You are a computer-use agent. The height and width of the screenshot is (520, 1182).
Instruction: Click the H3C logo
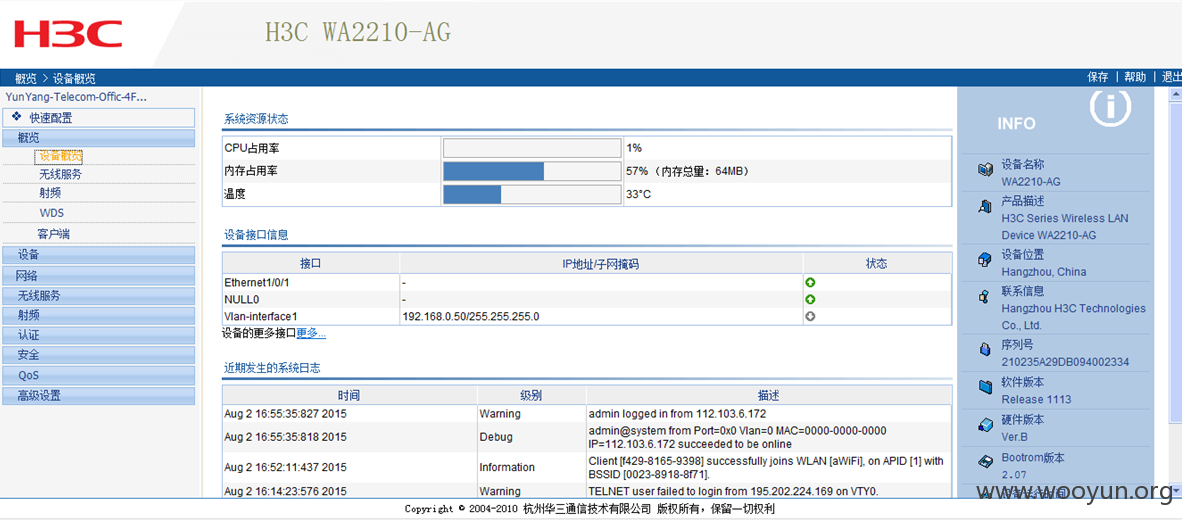pyautogui.click(x=68, y=35)
